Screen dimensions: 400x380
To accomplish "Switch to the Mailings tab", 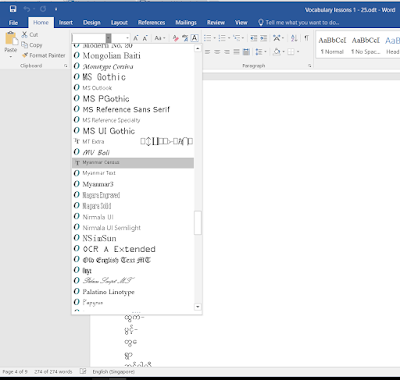I will click(186, 22).
